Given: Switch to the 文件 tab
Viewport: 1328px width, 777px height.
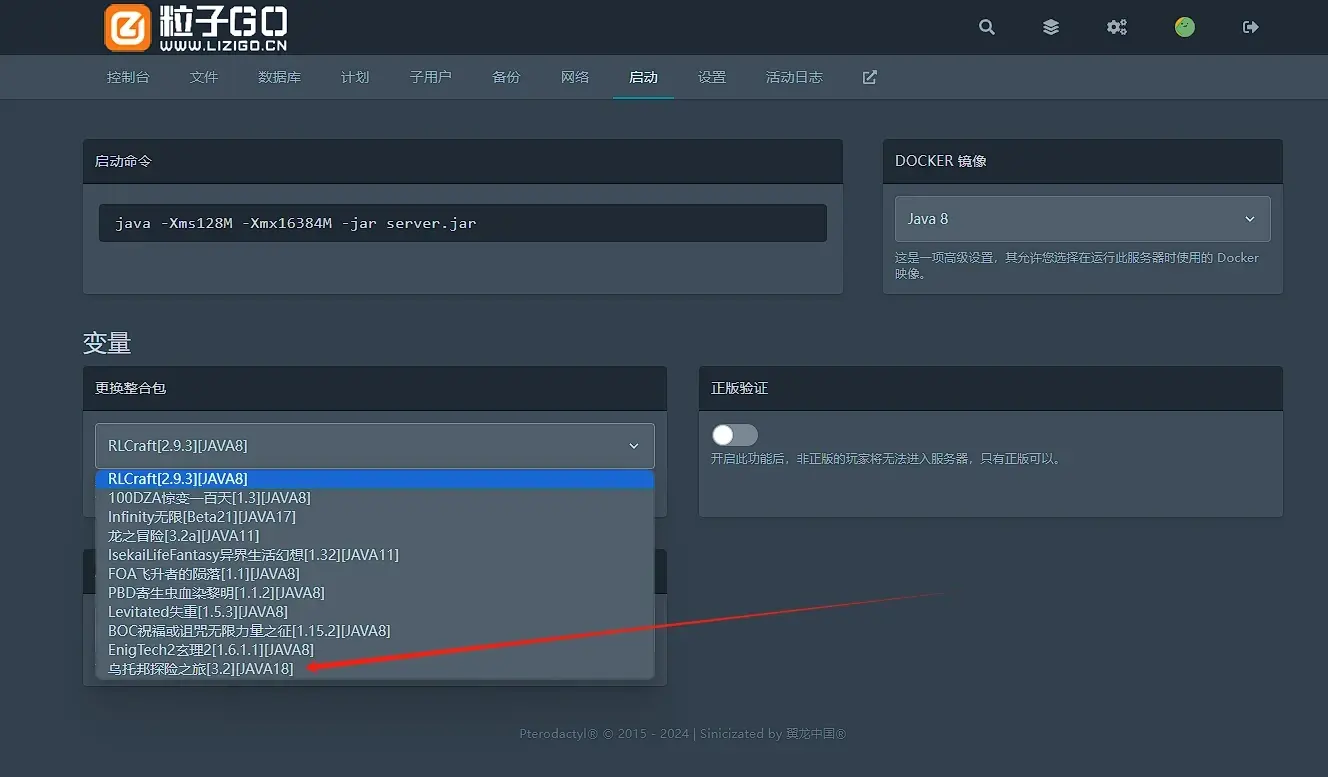Looking at the screenshot, I should pos(204,77).
